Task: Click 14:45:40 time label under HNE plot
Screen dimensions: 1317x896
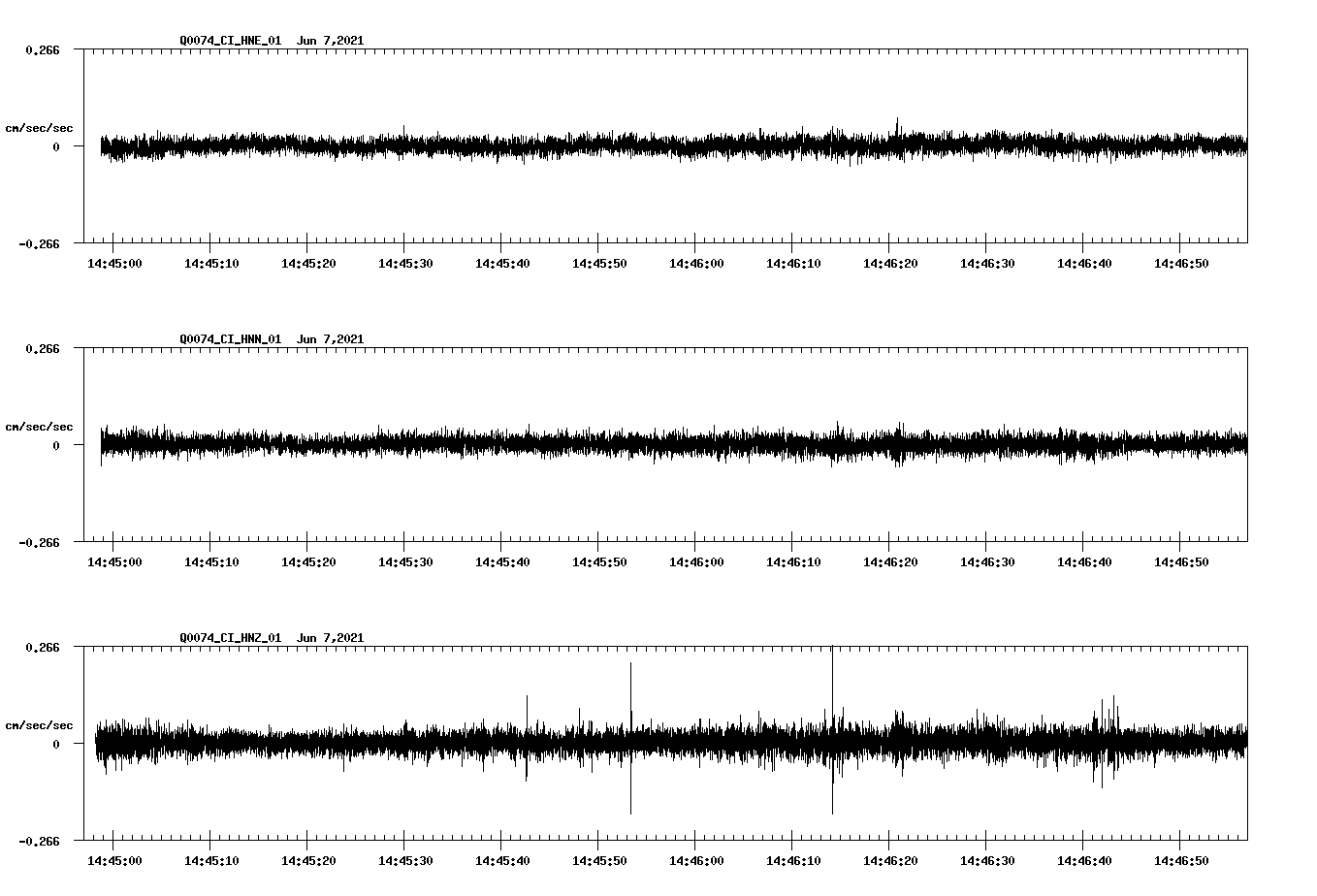Action: 502,264
